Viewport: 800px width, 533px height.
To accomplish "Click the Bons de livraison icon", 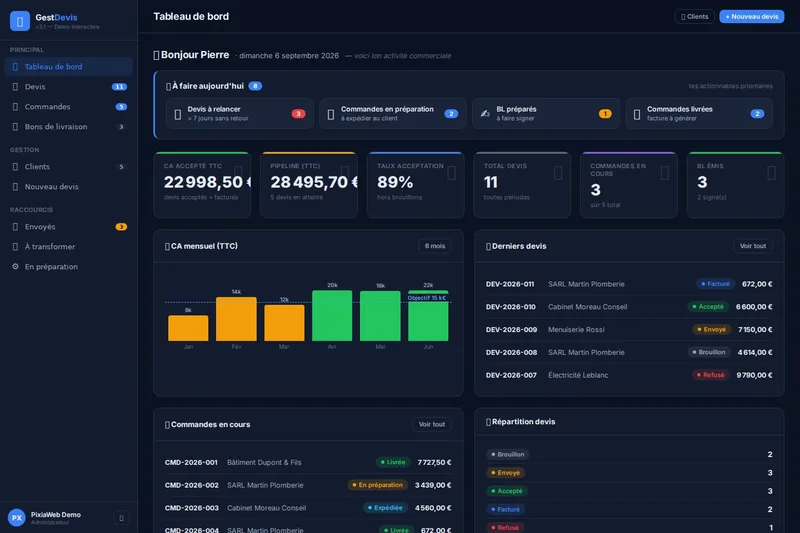I will tap(15, 126).
